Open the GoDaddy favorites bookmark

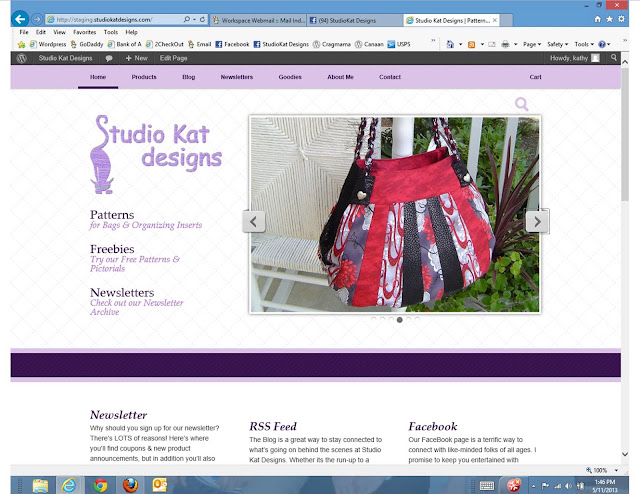coord(87,44)
